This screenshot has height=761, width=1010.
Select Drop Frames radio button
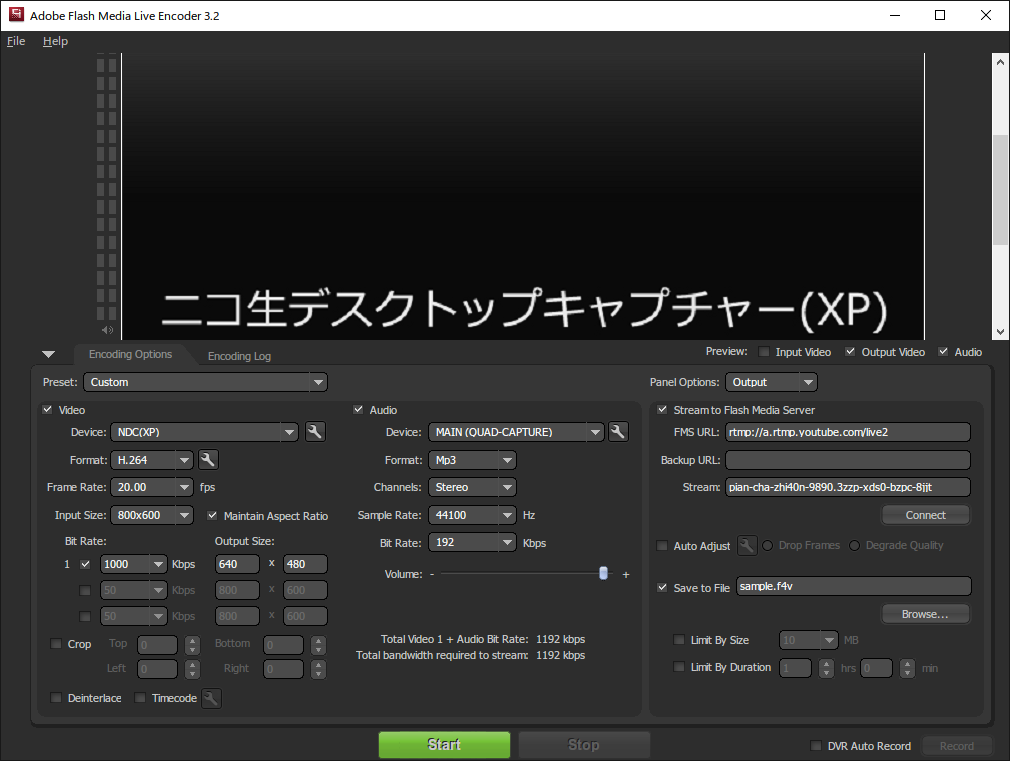tap(767, 545)
